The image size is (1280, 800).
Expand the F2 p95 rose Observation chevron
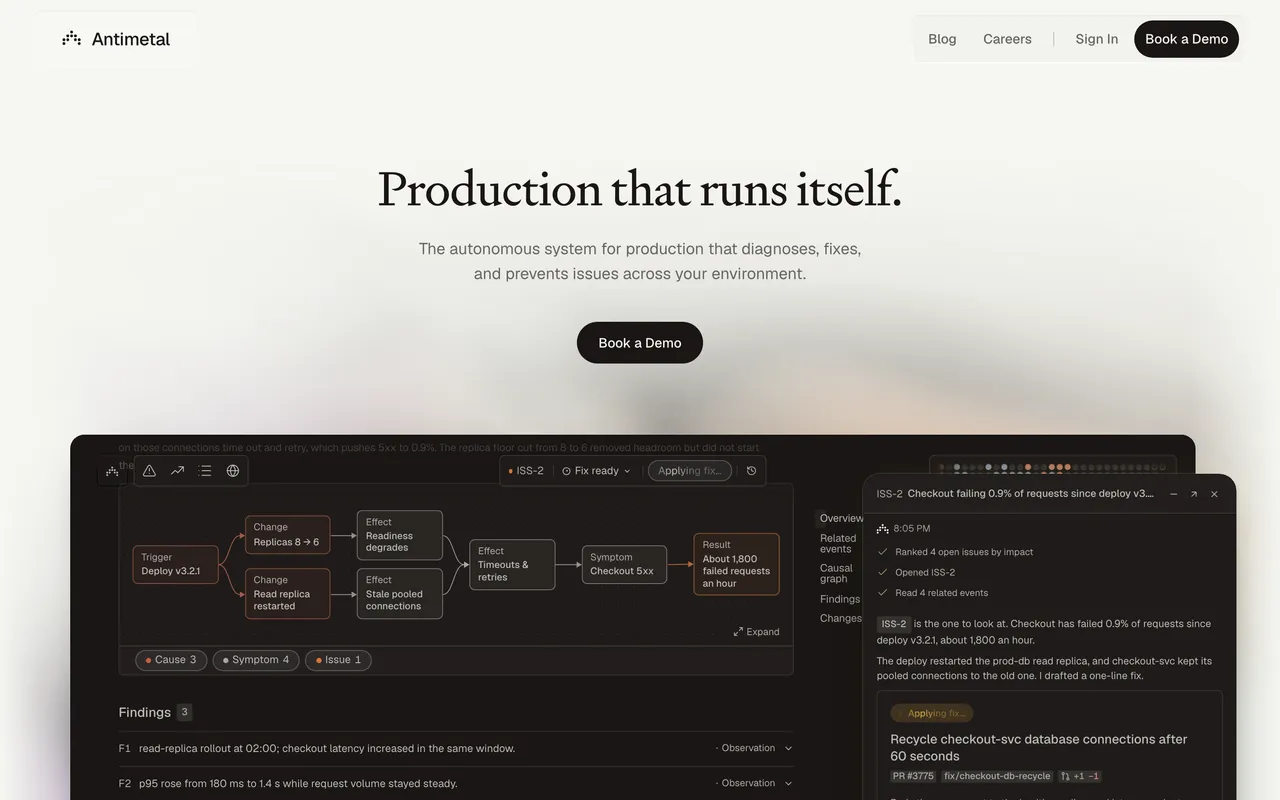click(x=788, y=783)
